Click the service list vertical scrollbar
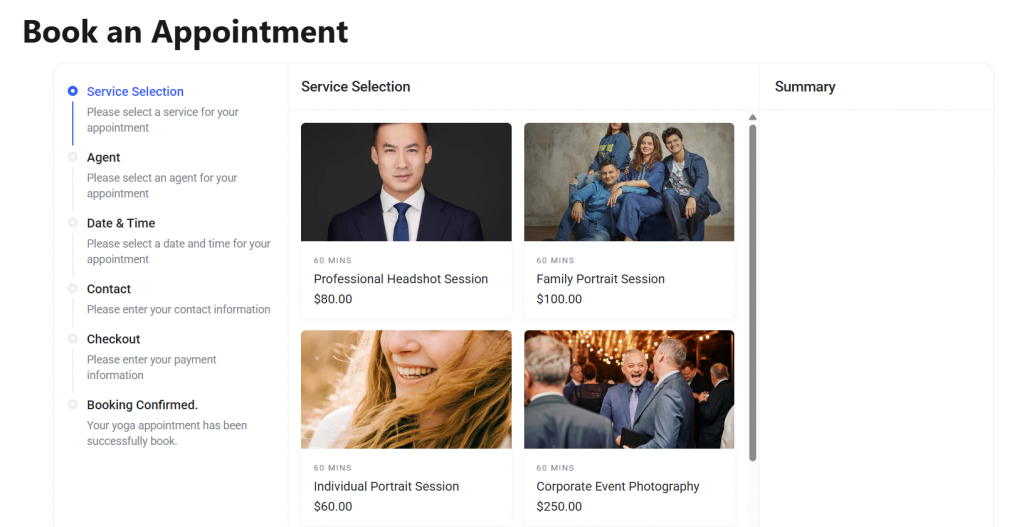Screen dimensions: 1024x527 753,290
